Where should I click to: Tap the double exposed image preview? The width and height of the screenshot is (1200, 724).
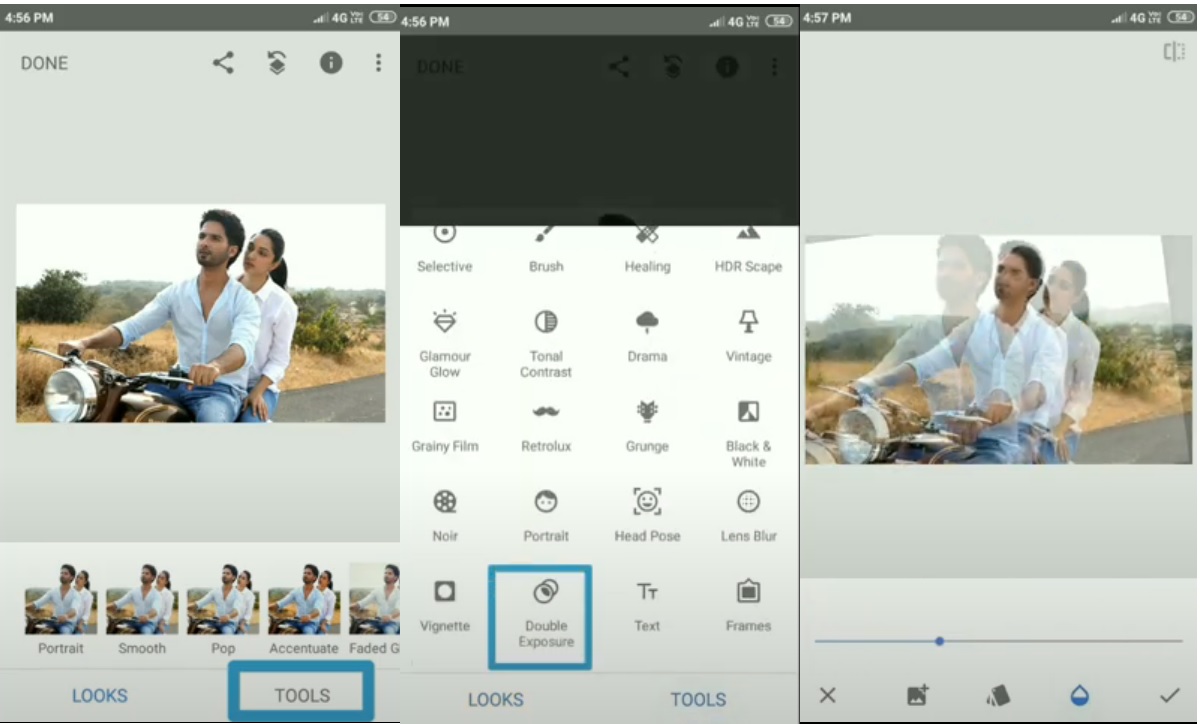(x=998, y=350)
